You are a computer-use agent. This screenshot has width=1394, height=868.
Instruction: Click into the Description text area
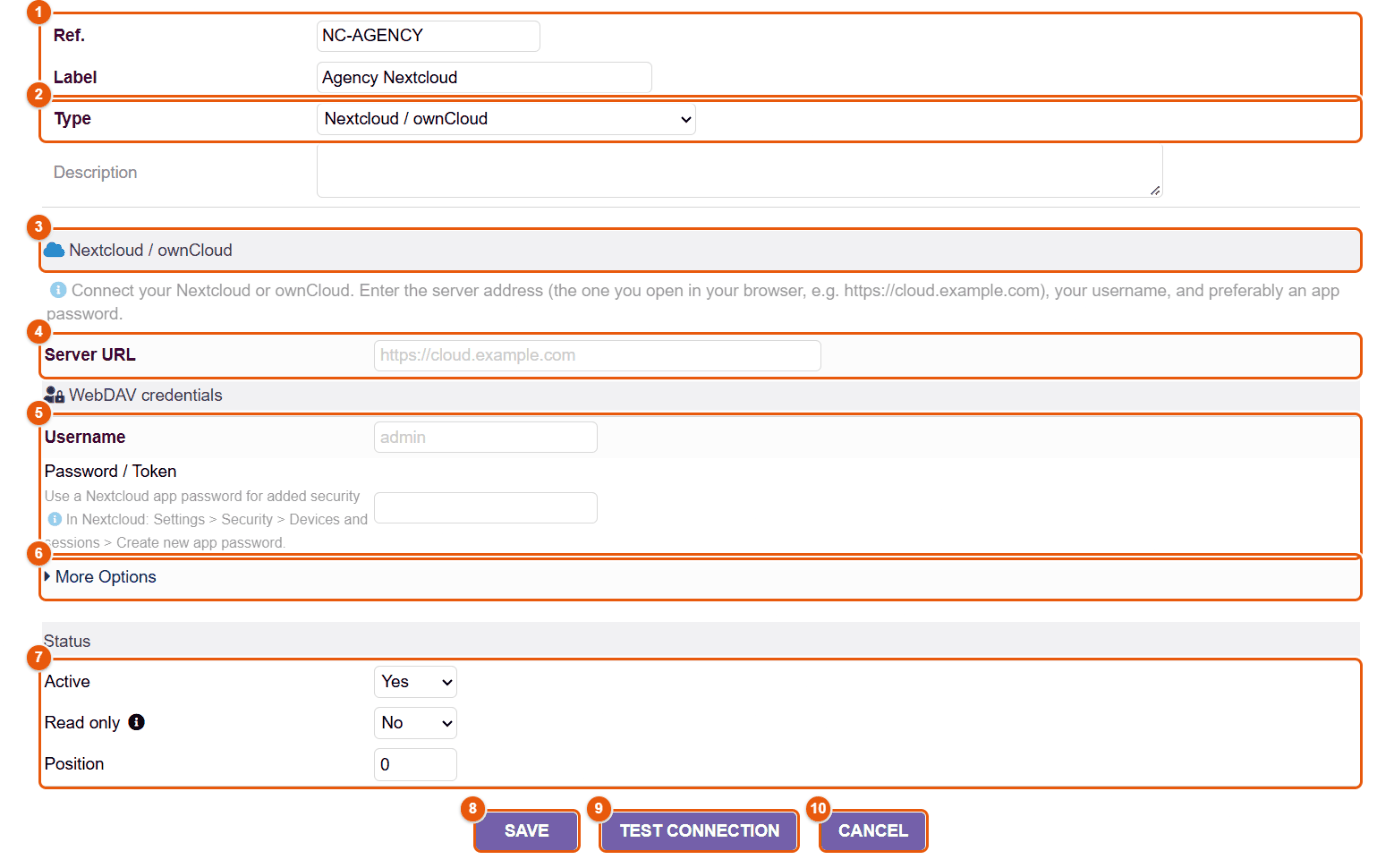point(740,171)
